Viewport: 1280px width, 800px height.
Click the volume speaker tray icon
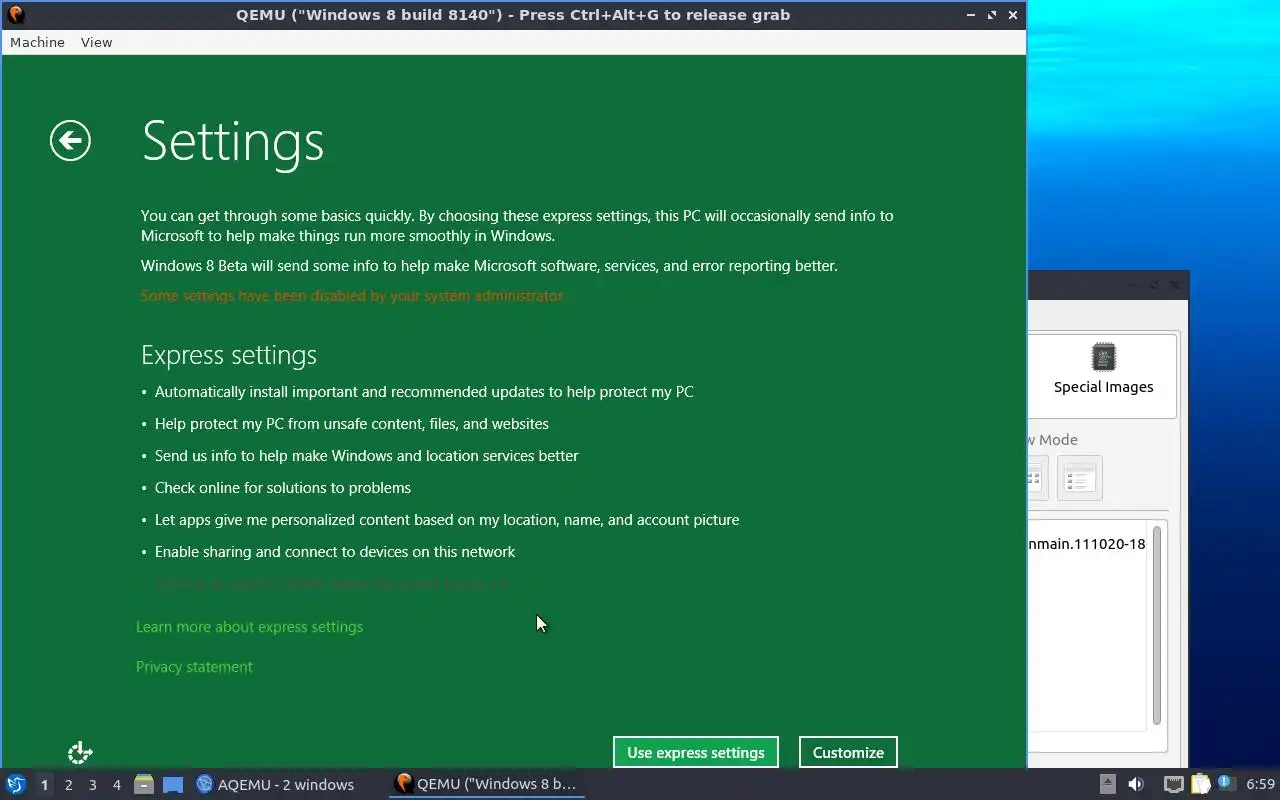pos(1136,785)
